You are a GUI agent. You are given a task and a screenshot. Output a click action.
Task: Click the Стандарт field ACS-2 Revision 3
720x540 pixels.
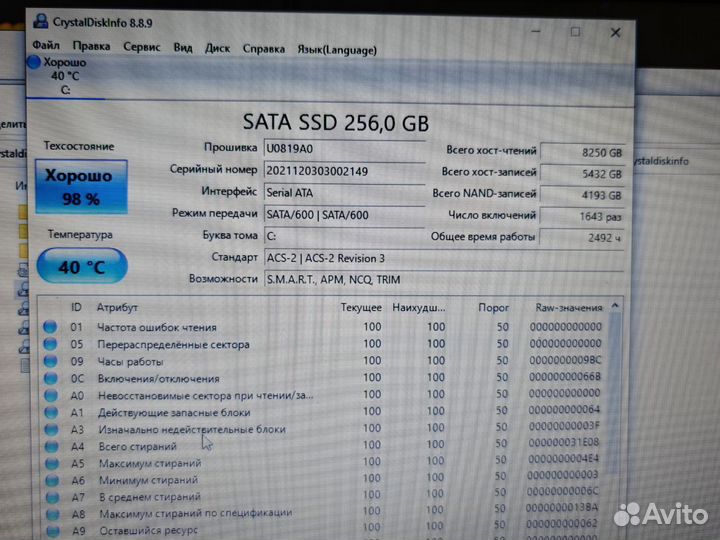(444, 258)
